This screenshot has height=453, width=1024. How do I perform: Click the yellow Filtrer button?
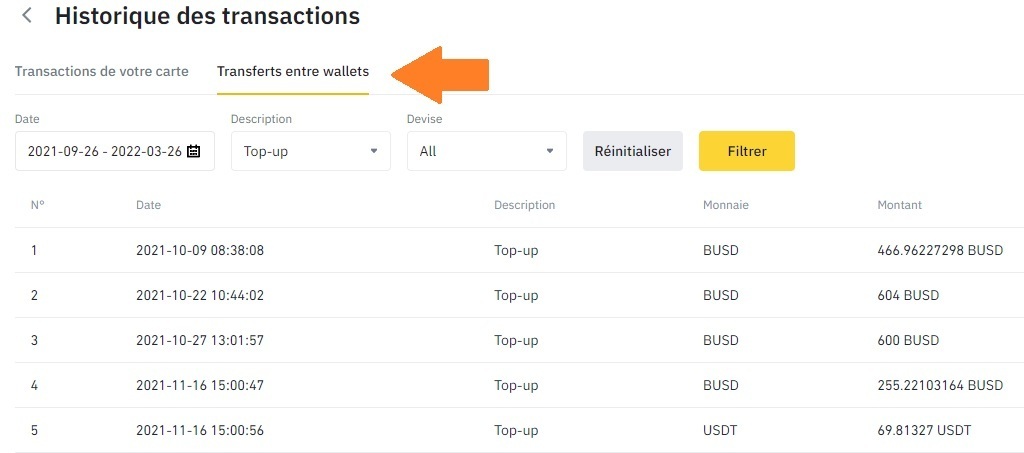tap(746, 151)
